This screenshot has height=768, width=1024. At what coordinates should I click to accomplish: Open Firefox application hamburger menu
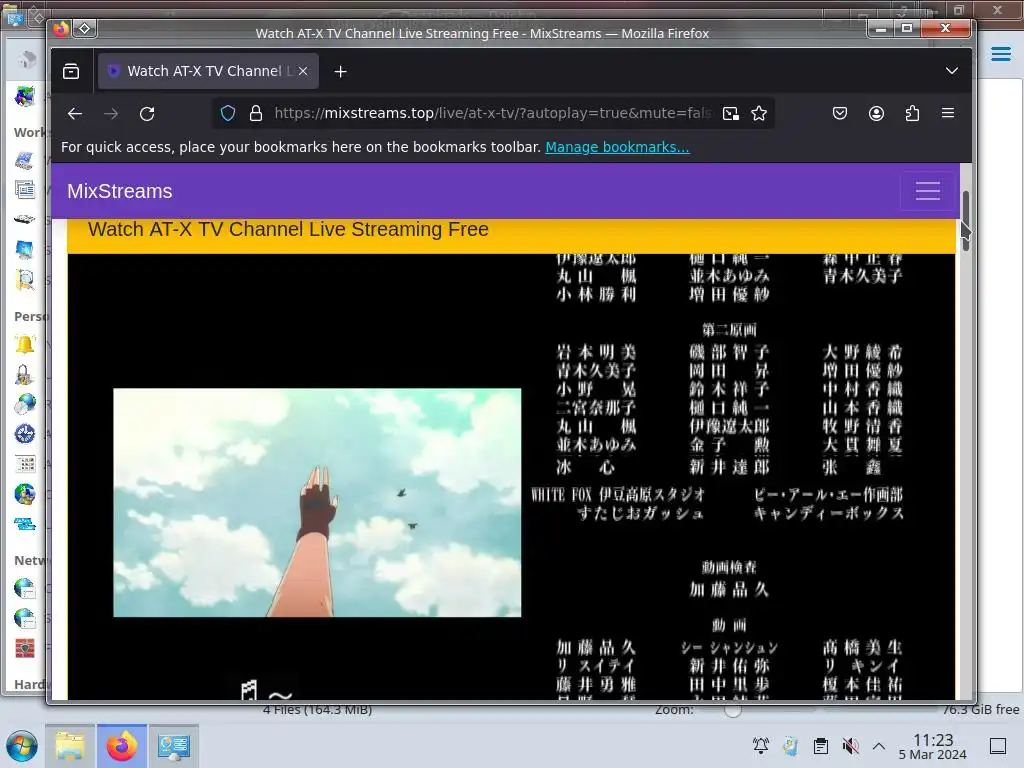(948, 114)
